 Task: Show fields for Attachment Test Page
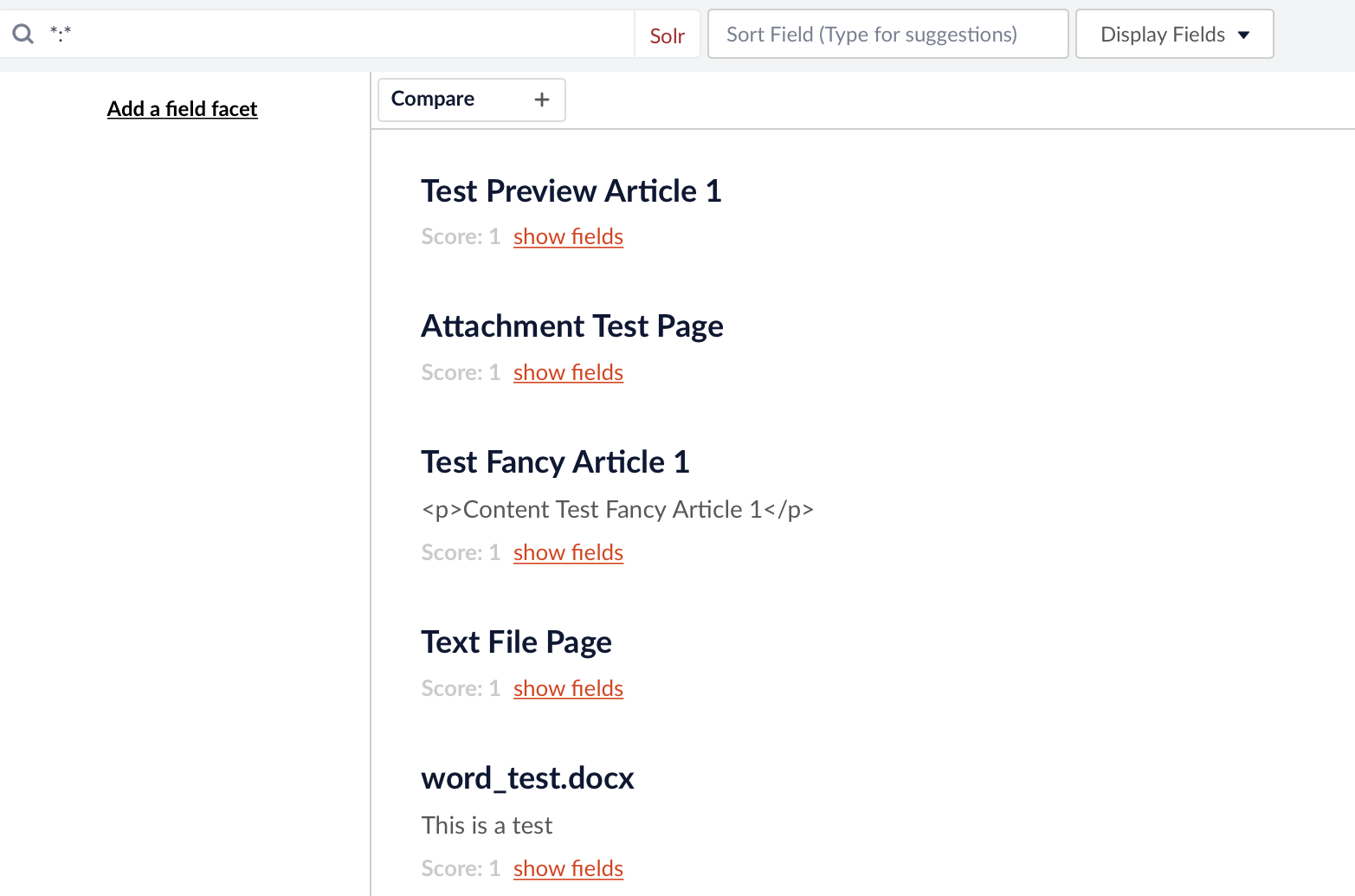tap(568, 372)
